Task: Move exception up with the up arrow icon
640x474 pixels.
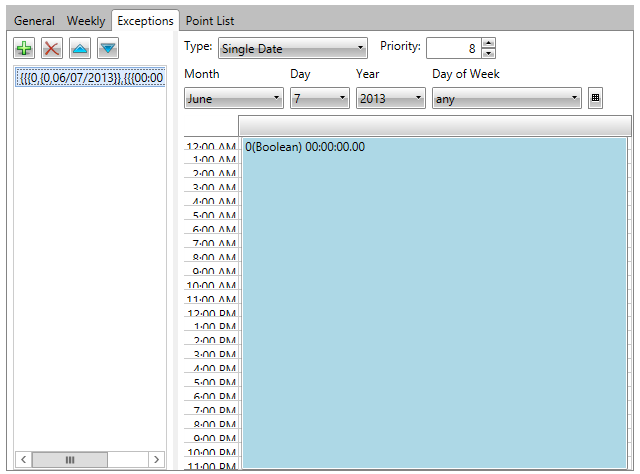Action: (x=80, y=49)
